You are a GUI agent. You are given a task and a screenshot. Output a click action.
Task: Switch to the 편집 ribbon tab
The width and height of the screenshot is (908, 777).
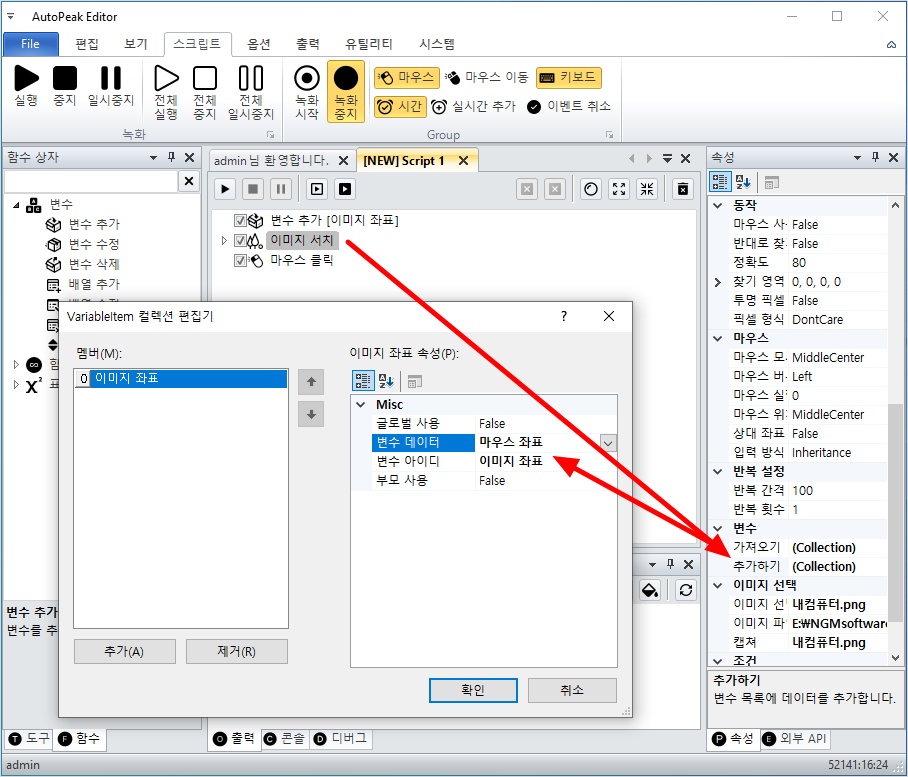tap(87, 44)
